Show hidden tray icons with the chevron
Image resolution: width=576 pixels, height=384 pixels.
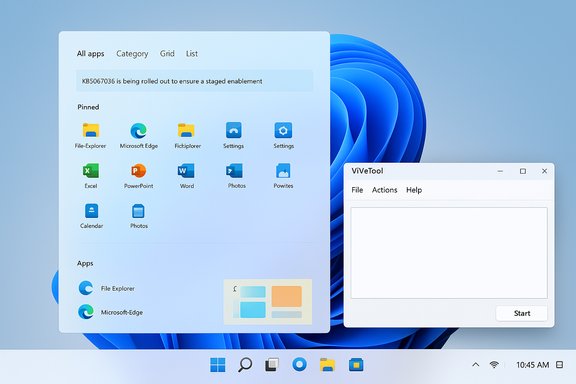click(476, 365)
